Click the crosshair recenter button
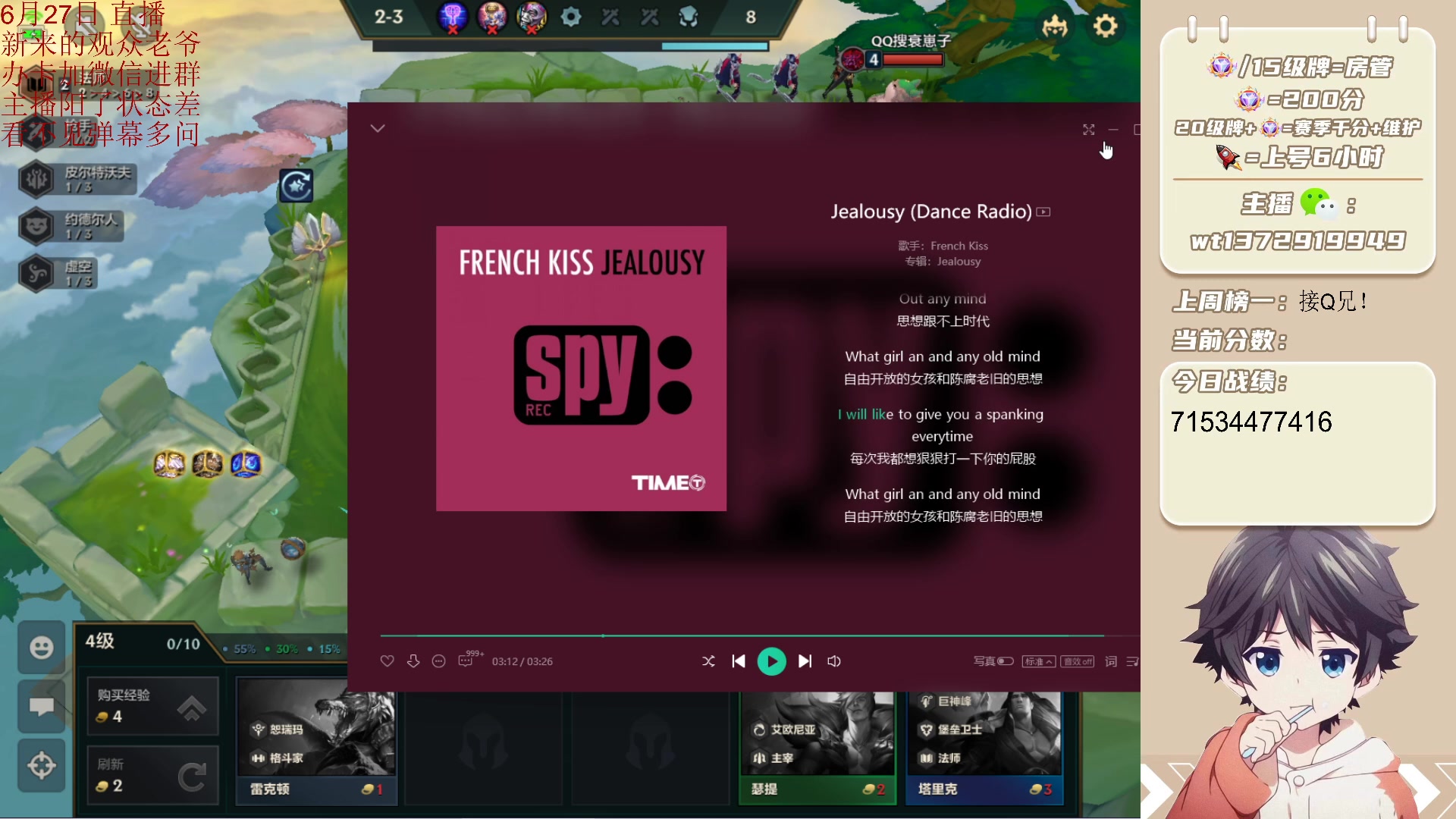1456x819 pixels. coord(41,766)
